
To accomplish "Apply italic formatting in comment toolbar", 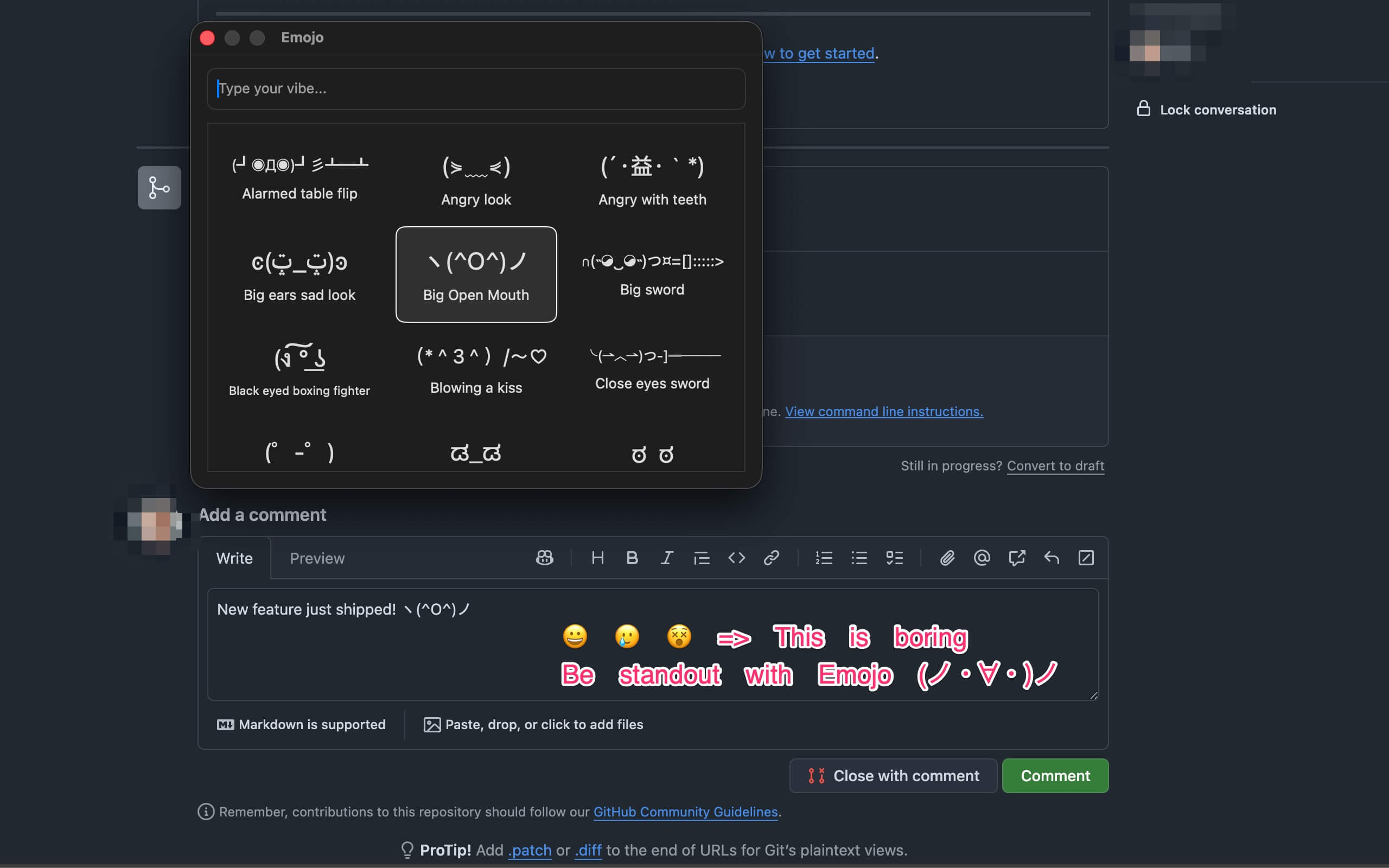I will click(x=666, y=558).
